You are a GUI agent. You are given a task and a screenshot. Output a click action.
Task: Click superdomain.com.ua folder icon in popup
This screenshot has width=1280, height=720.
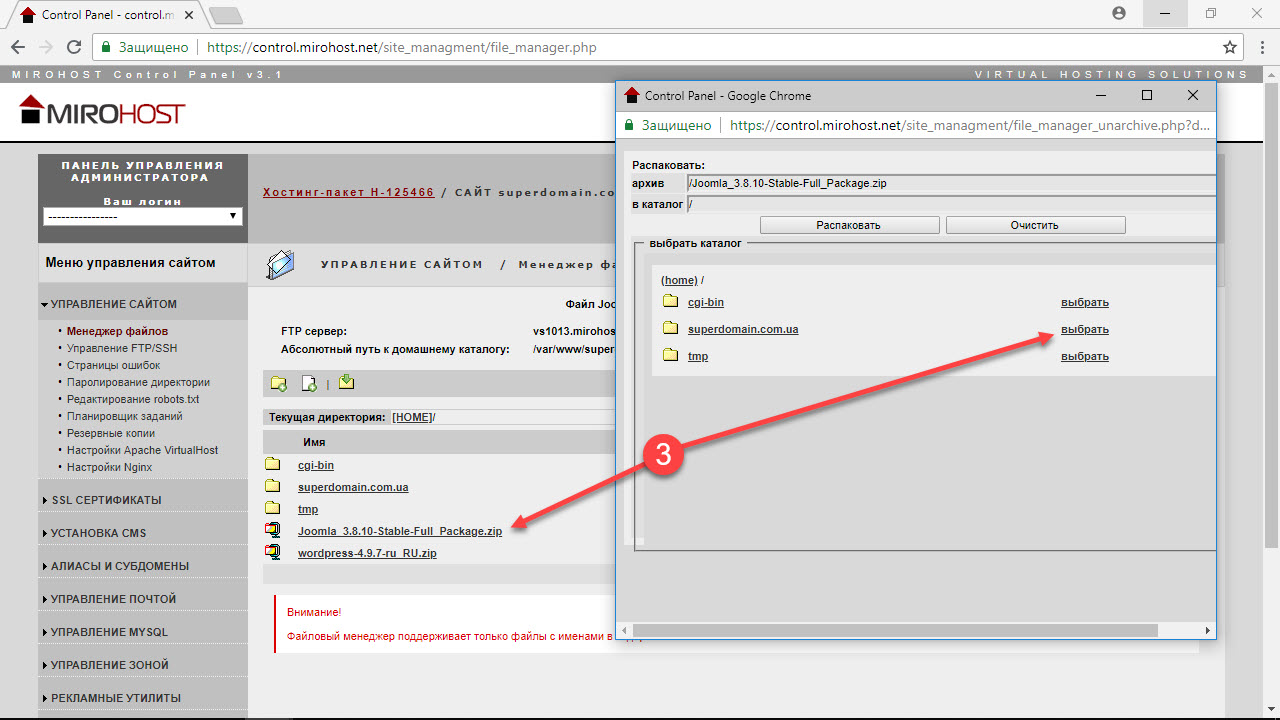click(x=670, y=329)
